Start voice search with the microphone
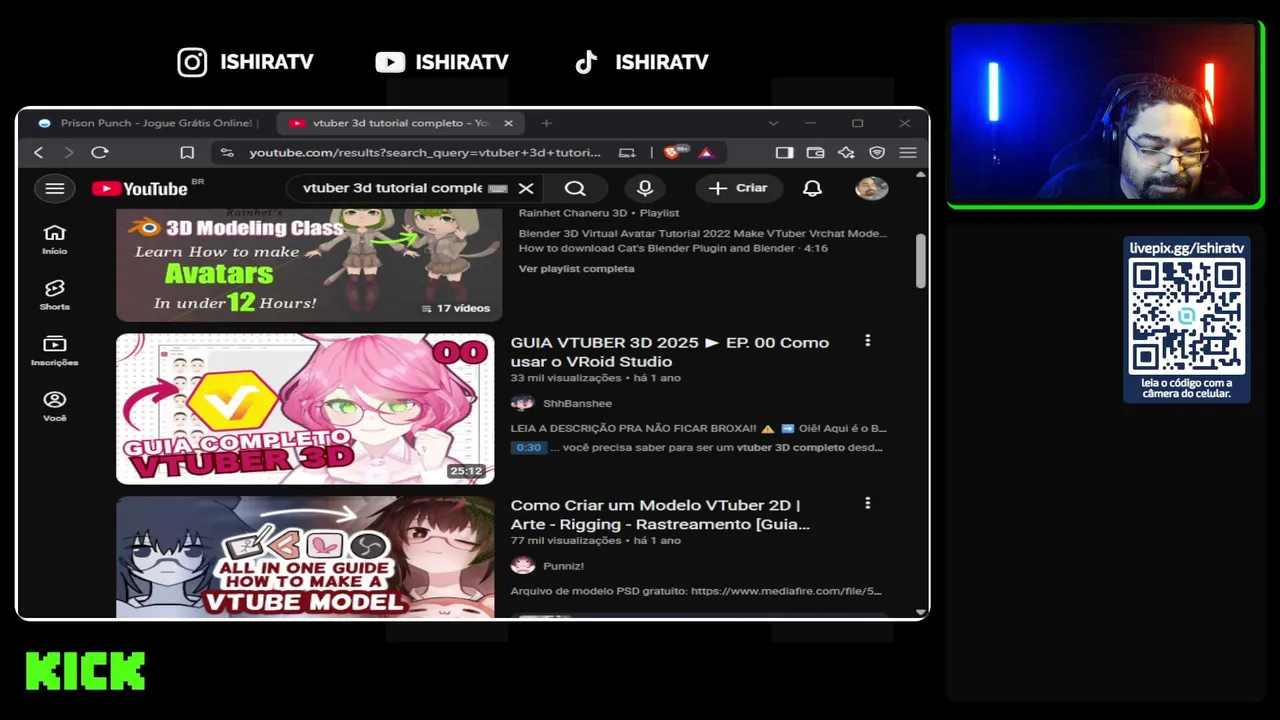The width and height of the screenshot is (1280, 720). (645, 188)
